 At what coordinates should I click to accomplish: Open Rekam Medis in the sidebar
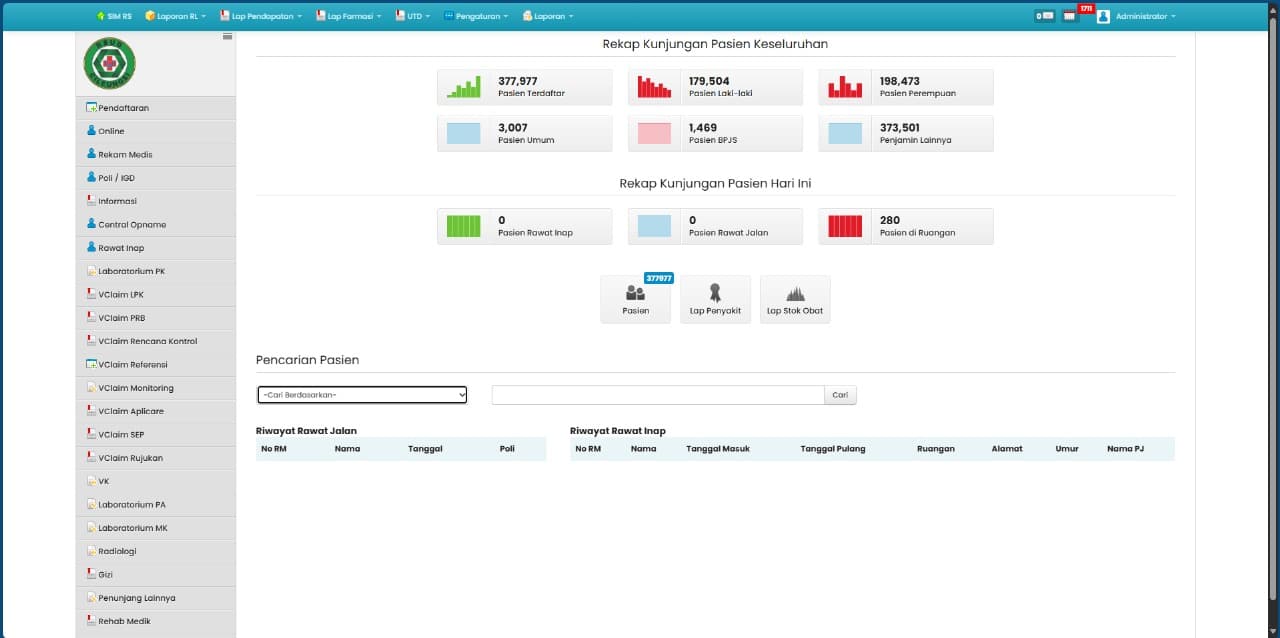156,155
